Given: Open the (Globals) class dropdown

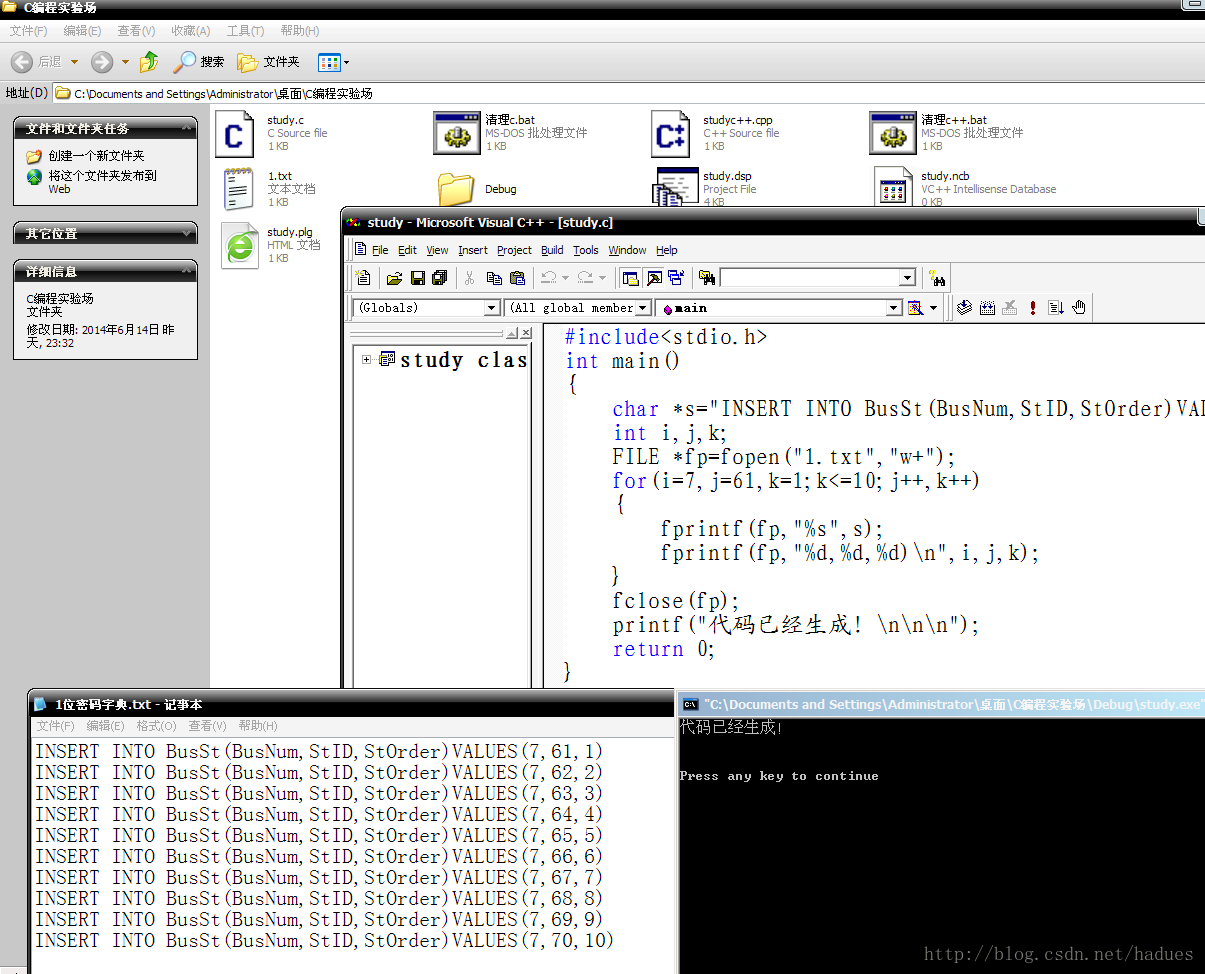Looking at the screenshot, I should pos(491,308).
